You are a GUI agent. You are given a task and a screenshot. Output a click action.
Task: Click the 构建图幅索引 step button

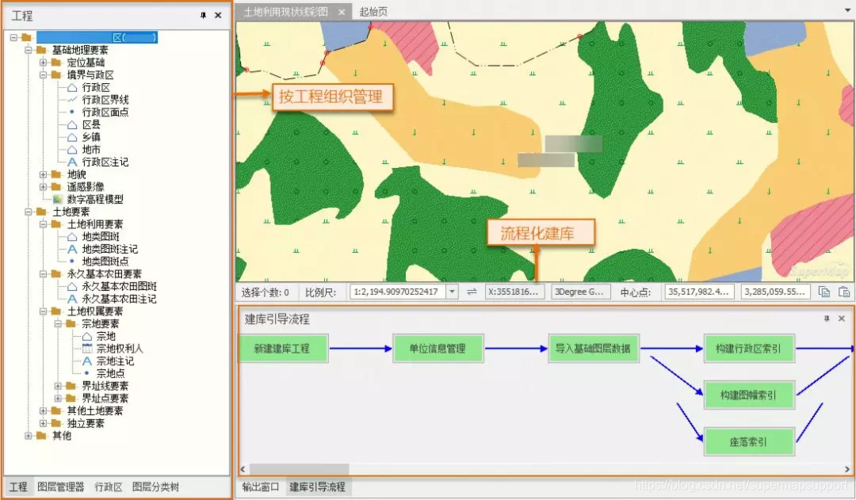(748, 395)
